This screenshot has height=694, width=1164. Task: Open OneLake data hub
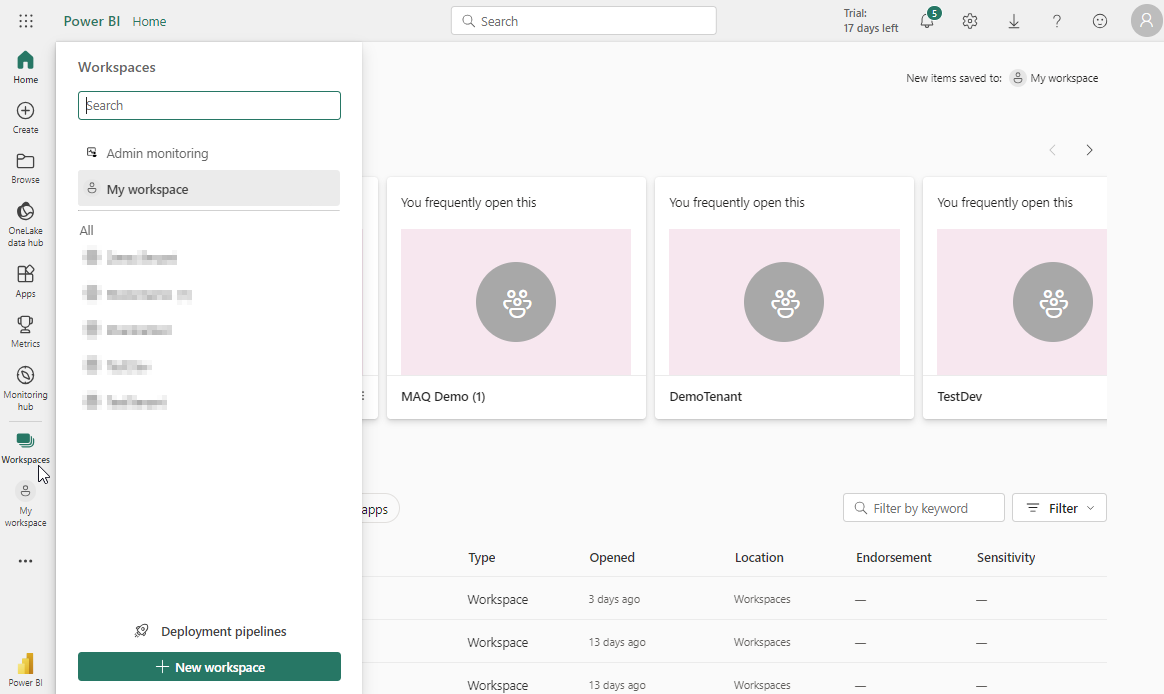pos(26,223)
